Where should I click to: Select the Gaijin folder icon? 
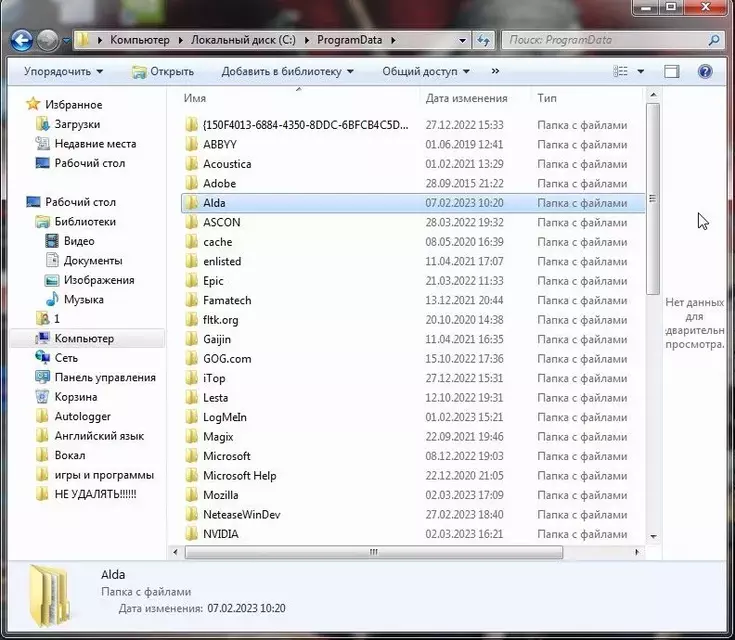(x=191, y=339)
